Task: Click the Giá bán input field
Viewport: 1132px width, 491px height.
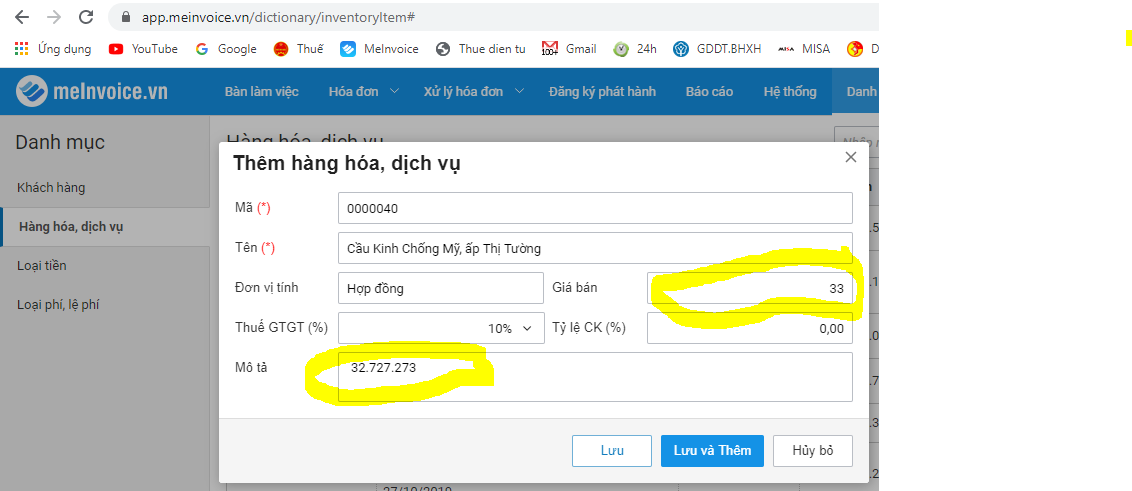Action: [x=750, y=288]
